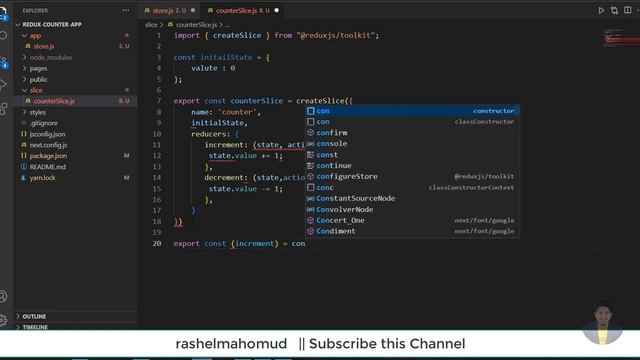Click line number 7 in gutter
Screen dimensions: 640x360
159,101
